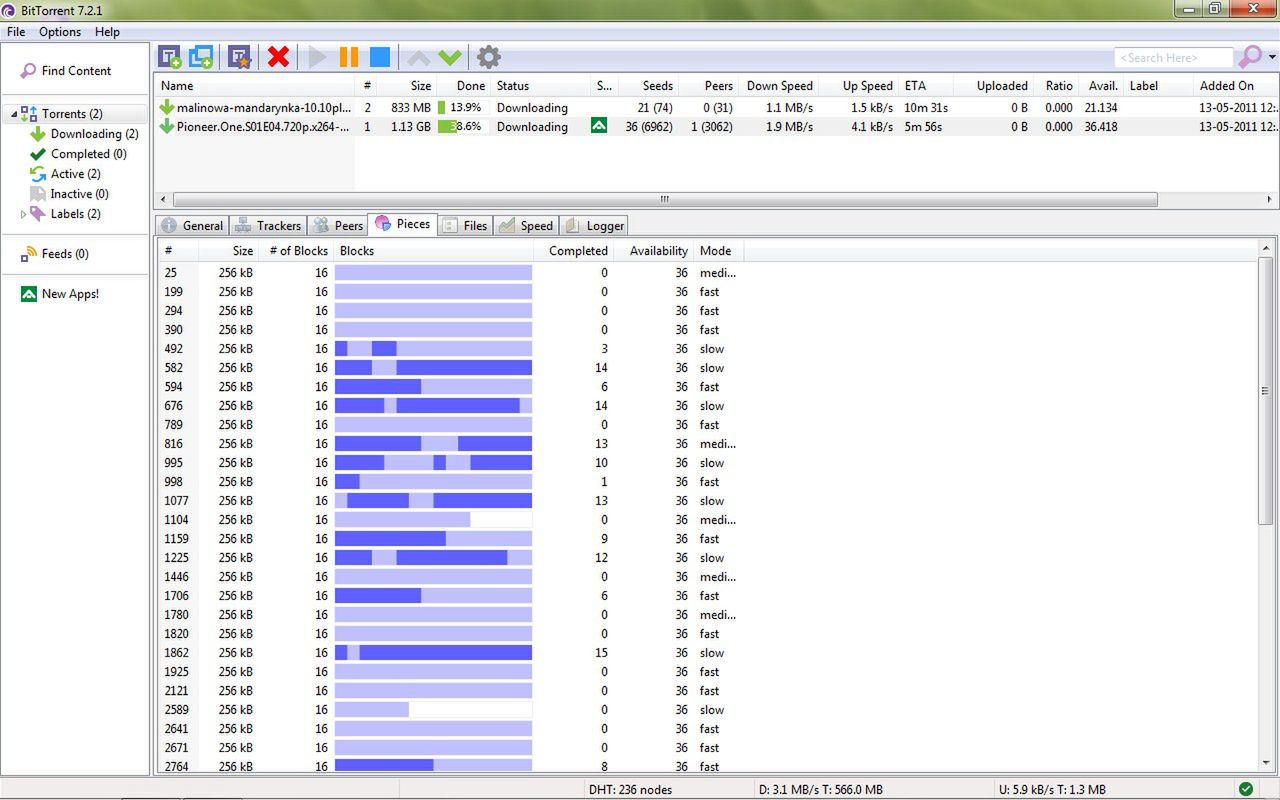1280x800 pixels.
Task: Remove the selected torrent with red X
Action: coord(278,57)
